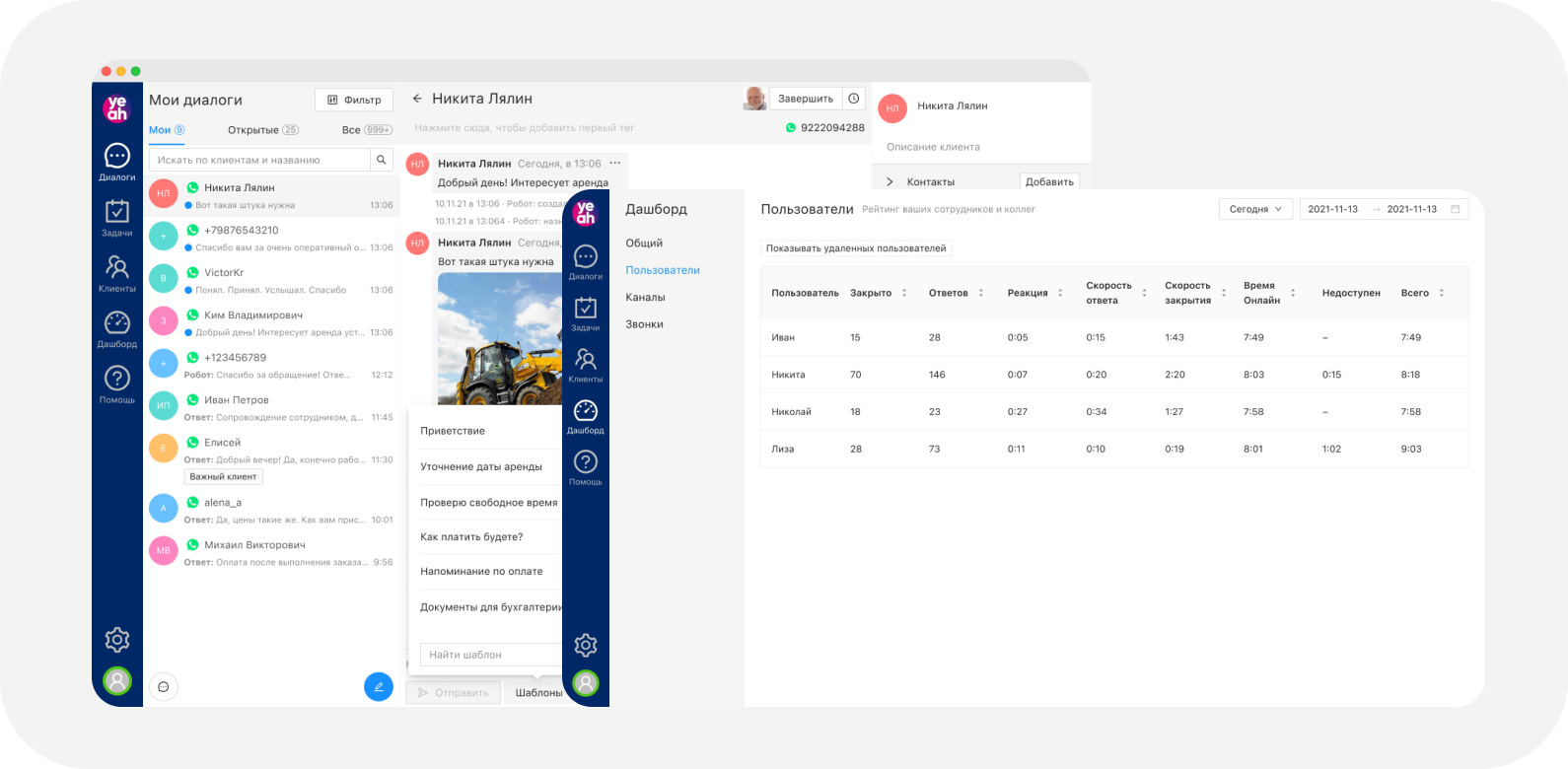Open settings gear in the dashboard window sidebar

coord(586,646)
